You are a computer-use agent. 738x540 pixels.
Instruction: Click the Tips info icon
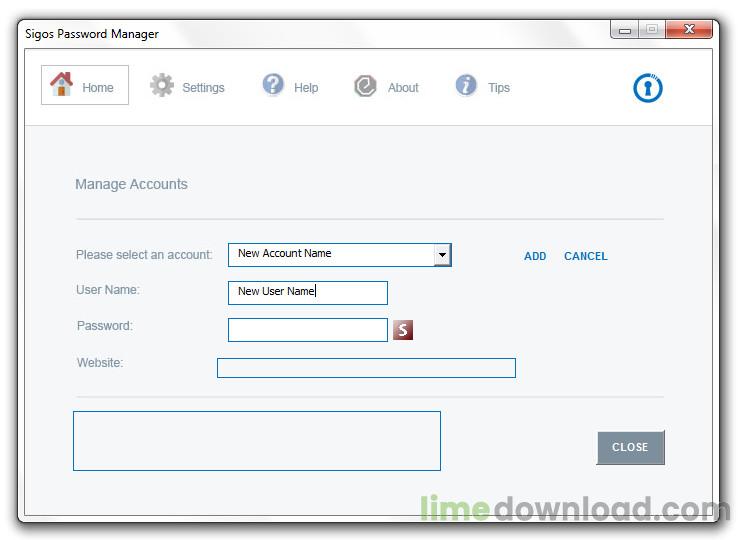click(466, 85)
